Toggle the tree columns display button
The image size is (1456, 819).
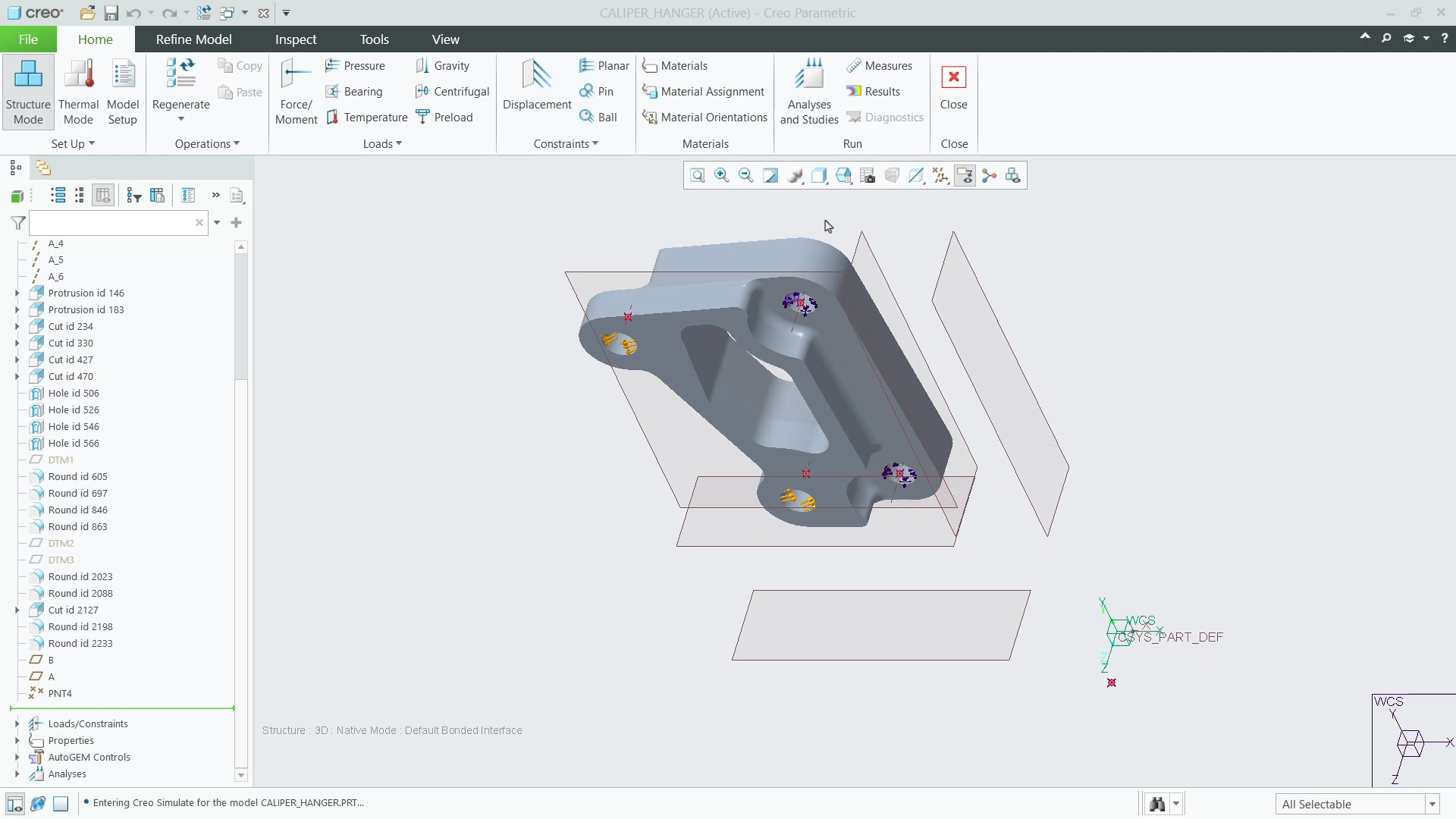point(103,196)
